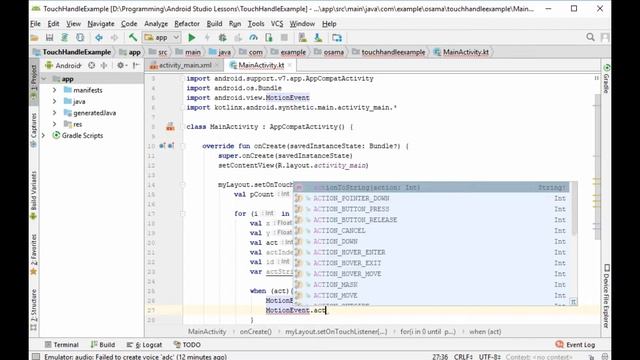The width and height of the screenshot is (640, 360).
Task: Click the onCreate() code breadcrumb
Action: (x=256, y=332)
